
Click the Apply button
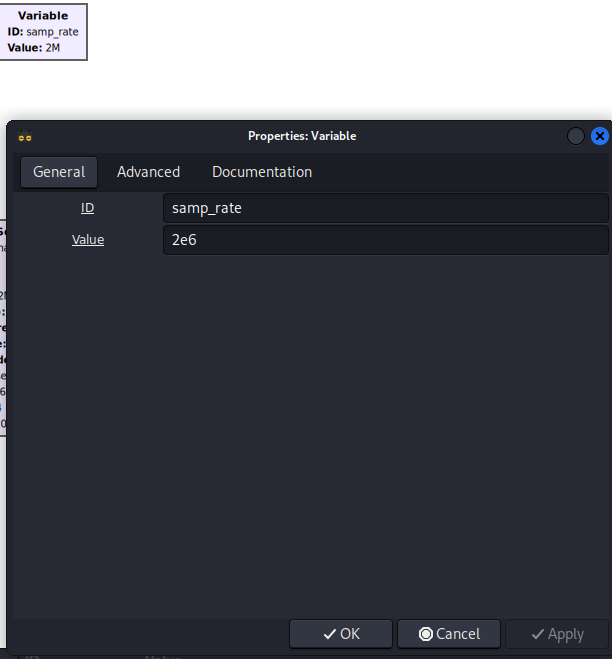tap(557, 634)
